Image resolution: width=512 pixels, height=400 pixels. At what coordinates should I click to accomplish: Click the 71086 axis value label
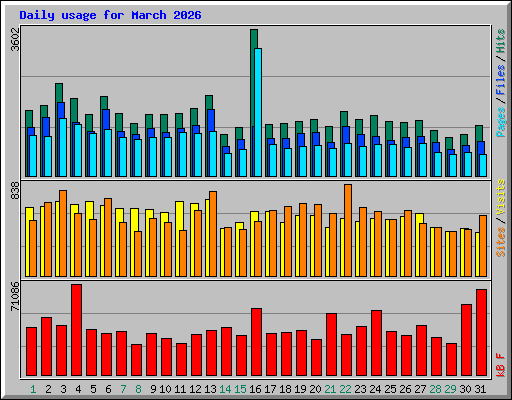click(15, 297)
